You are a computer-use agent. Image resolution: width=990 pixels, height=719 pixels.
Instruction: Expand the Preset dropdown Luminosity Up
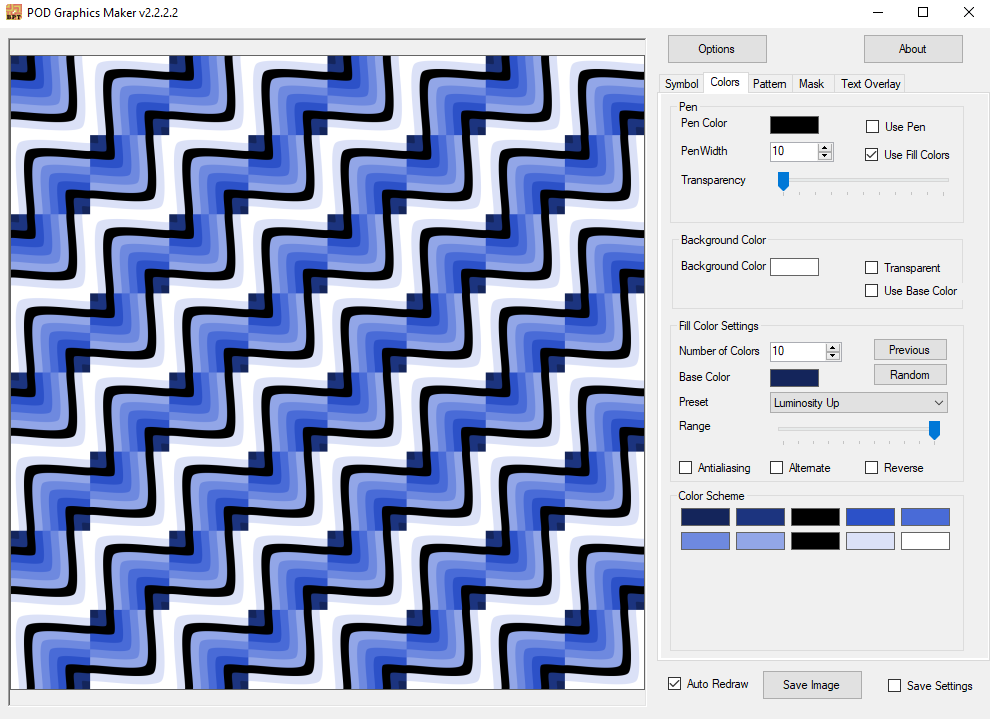859,403
